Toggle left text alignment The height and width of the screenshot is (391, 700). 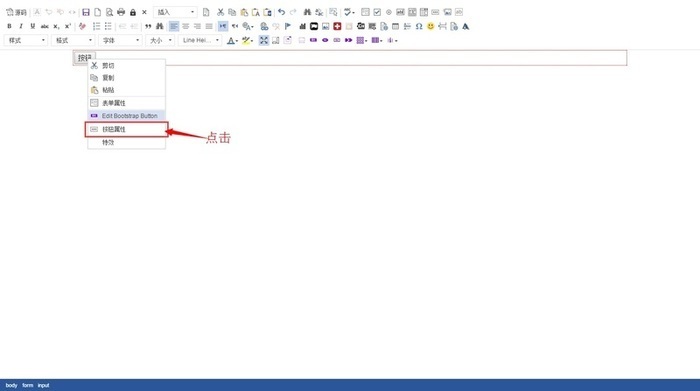pos(174,26)
